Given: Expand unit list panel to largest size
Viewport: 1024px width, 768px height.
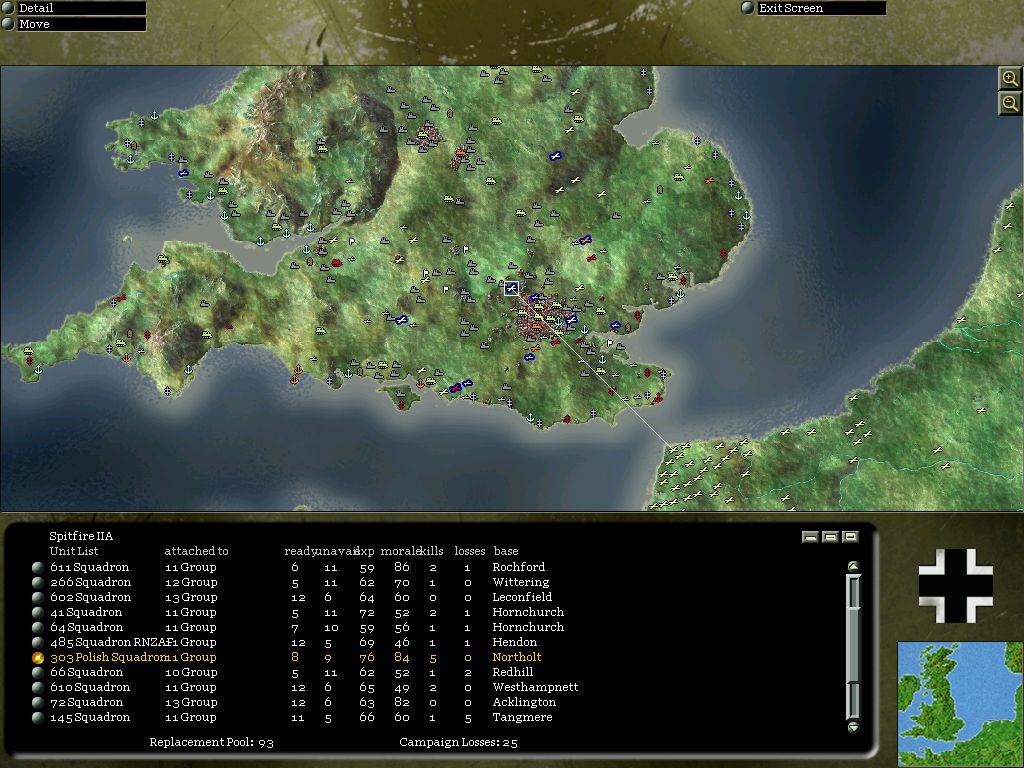Looking at the screenshot, I should (850, 537).
